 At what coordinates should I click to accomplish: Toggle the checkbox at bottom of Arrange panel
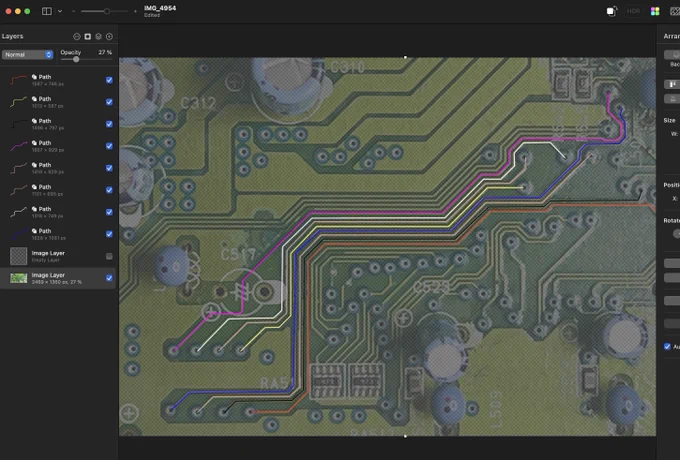click(x=667, y=346)
